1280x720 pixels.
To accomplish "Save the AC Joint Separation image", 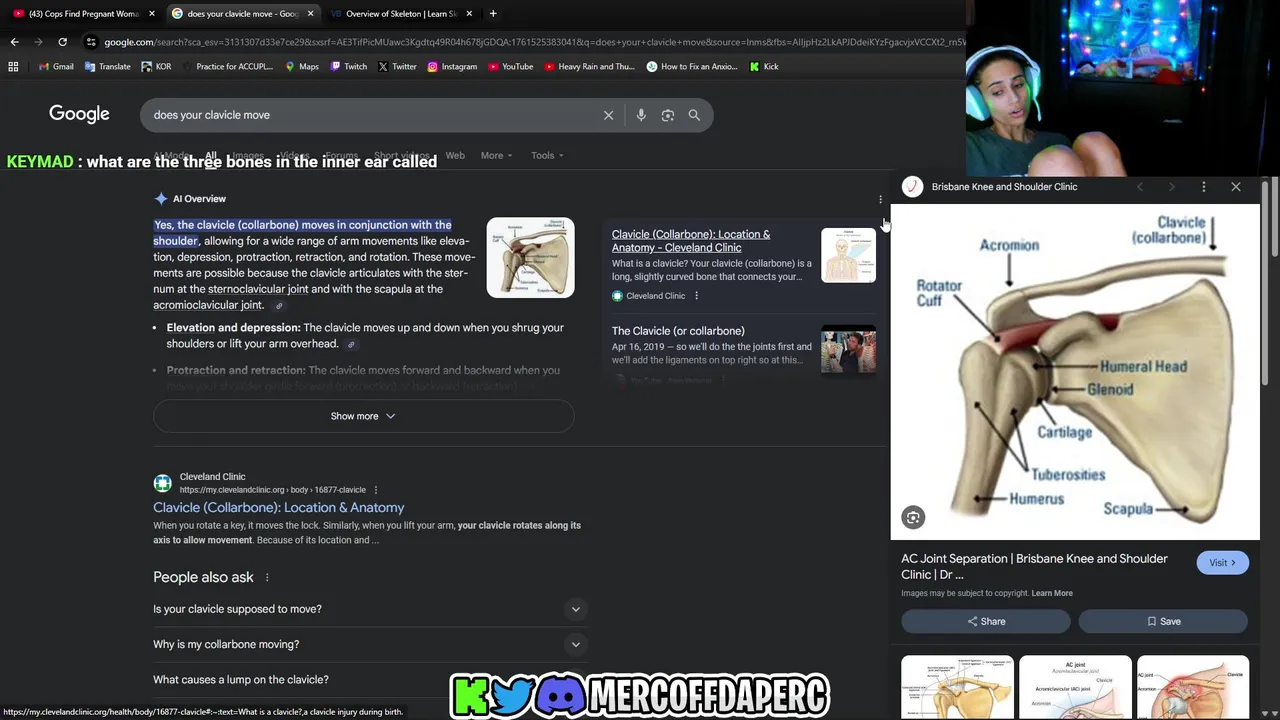I will [x=1163, y=621].
